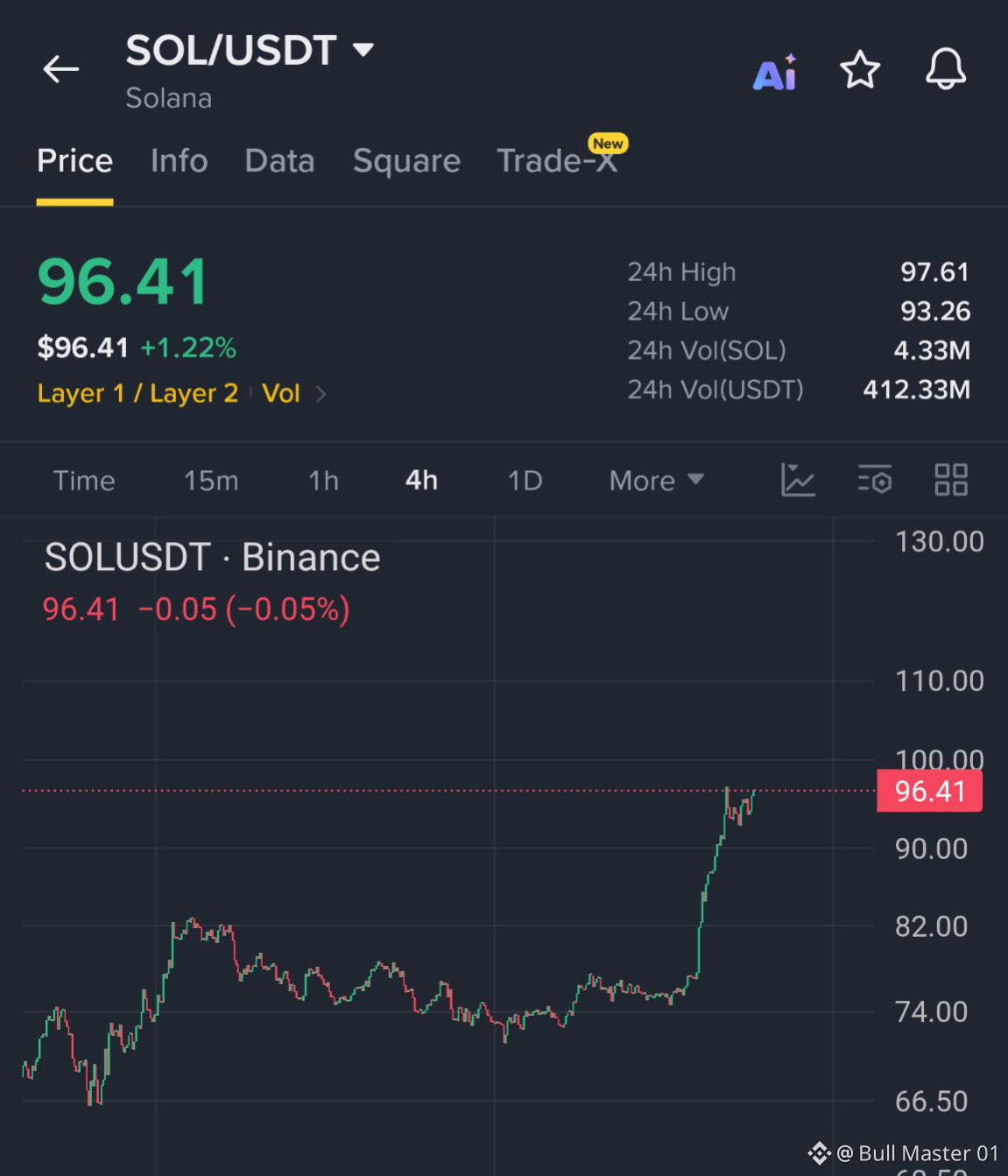Tap the Vol tag link
1008x1176 pixels.
[x=281, y=394]
